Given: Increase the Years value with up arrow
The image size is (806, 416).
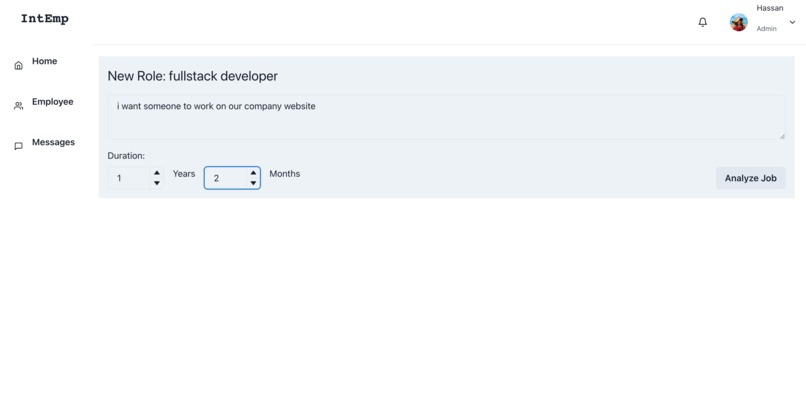Looking at the screenshot, I should click(157, 173).
